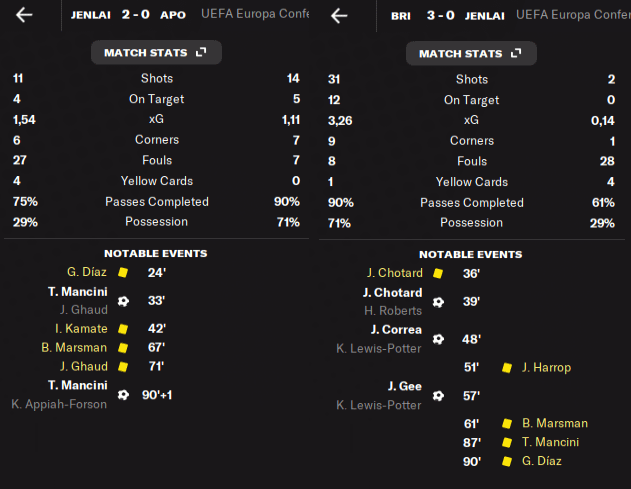
Task: Click the goal icon for J. Gee's 57' goal
Action: 438,396
